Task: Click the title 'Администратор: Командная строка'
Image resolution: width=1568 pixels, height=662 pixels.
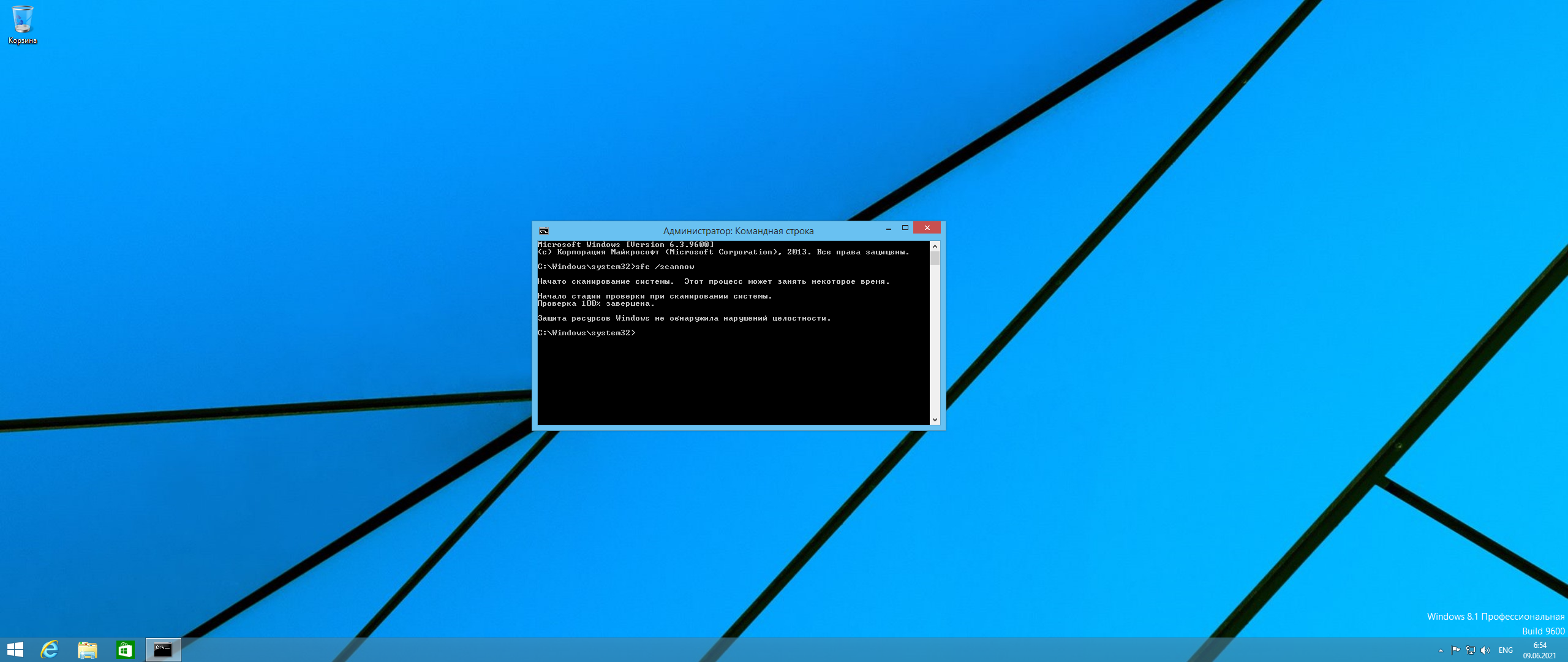Action: (738, 231)
